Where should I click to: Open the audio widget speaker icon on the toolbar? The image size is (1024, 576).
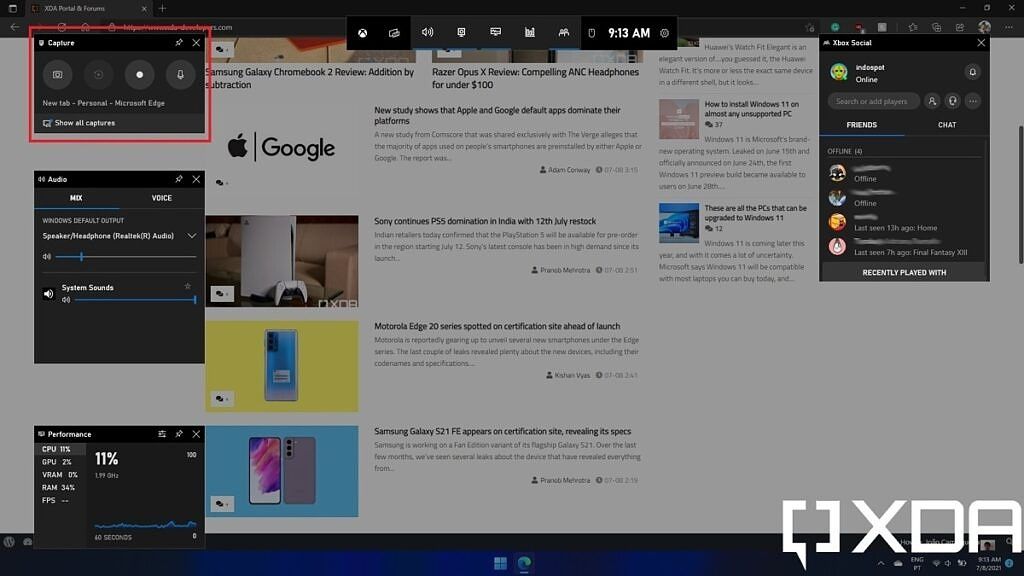tap(428, 33)
